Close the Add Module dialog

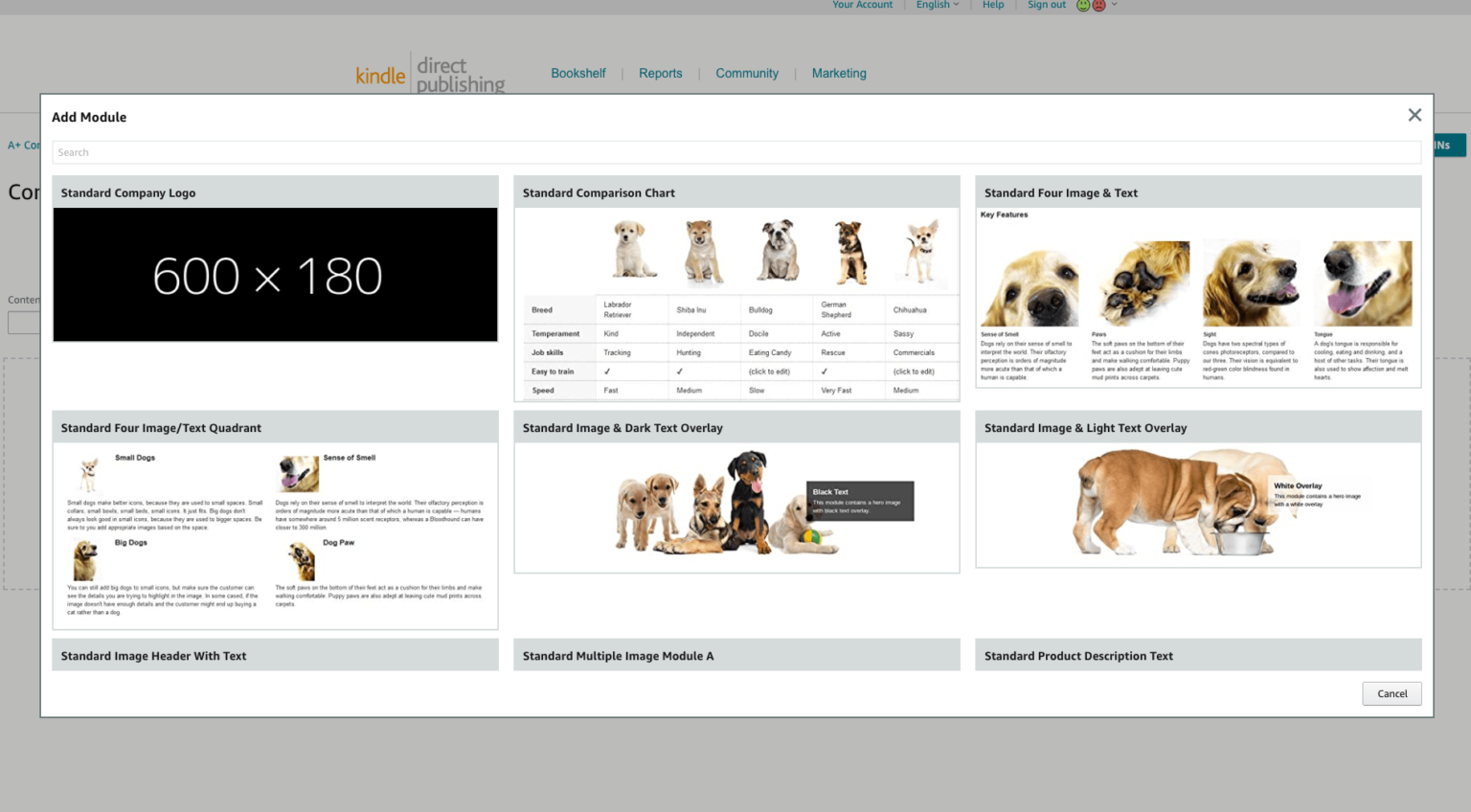(x=1414, y=115)
